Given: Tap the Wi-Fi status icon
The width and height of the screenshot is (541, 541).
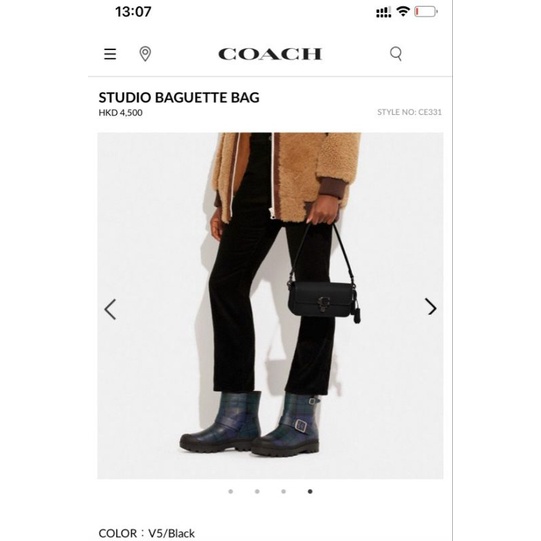Looking at the screenshot, I should [403, 11].
